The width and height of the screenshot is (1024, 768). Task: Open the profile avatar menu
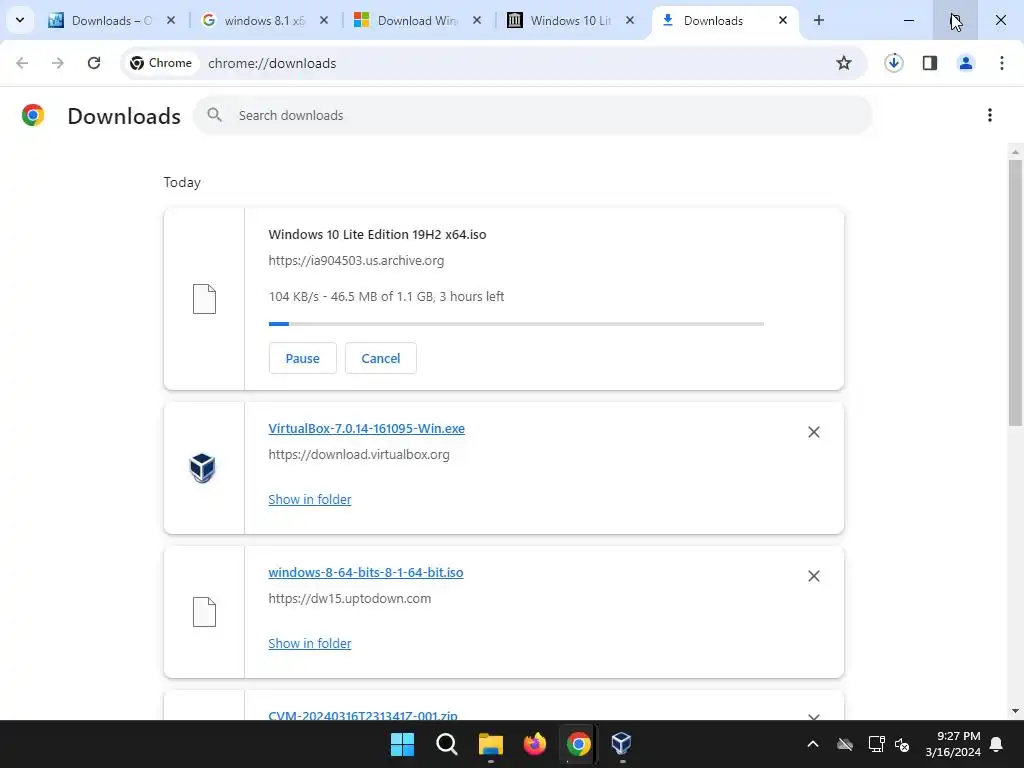point(966,63)
